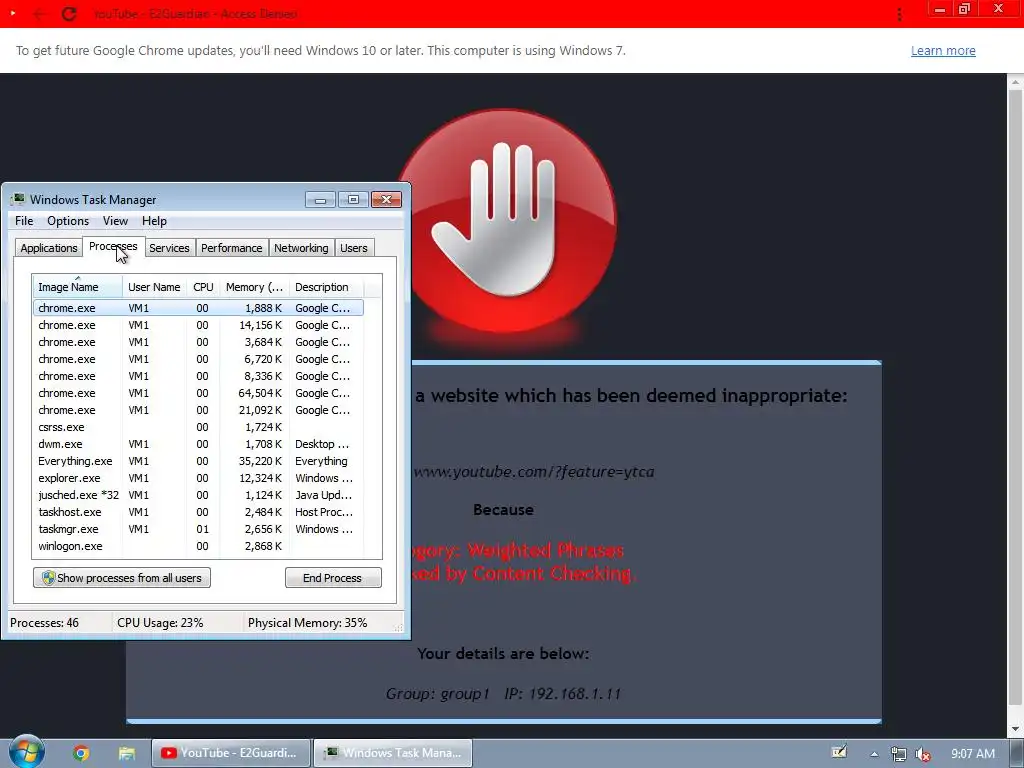1024x768 pixels.
Task: Switch to the Performance tab
Action: [231, 248]
